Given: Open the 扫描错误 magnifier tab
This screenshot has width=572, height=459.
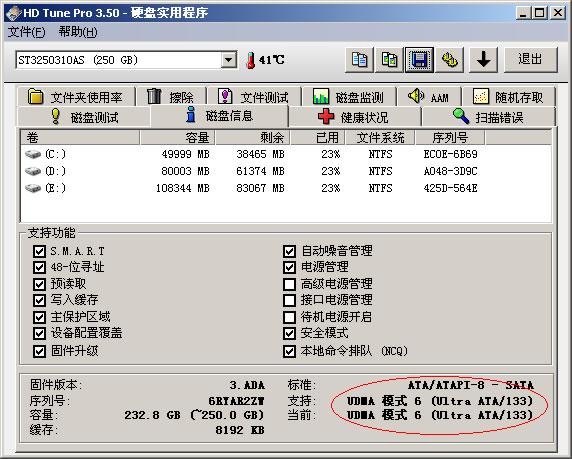Looking at the screenshot, I should [488, 117].
